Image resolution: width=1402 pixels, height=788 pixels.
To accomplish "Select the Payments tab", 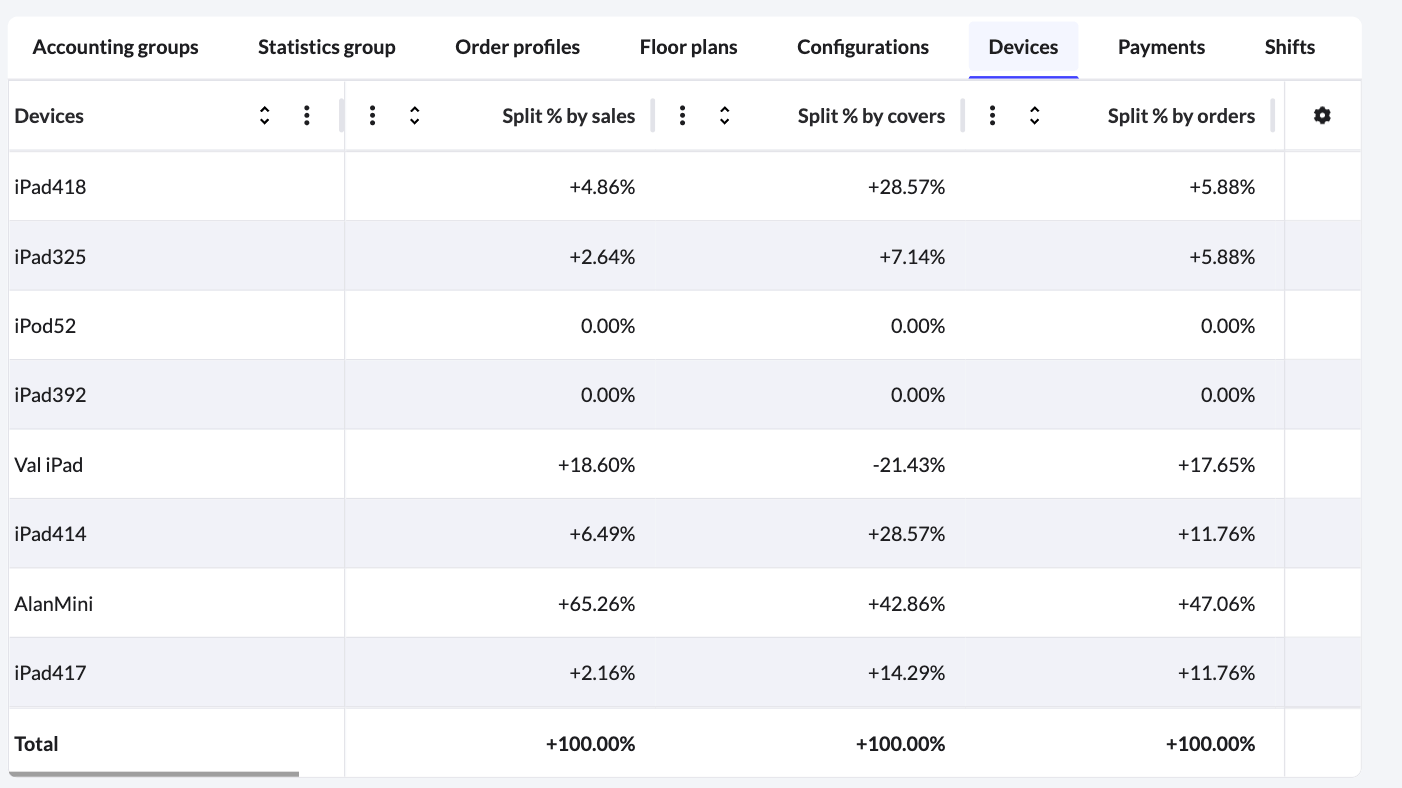I will click(x=1161, y=47).
